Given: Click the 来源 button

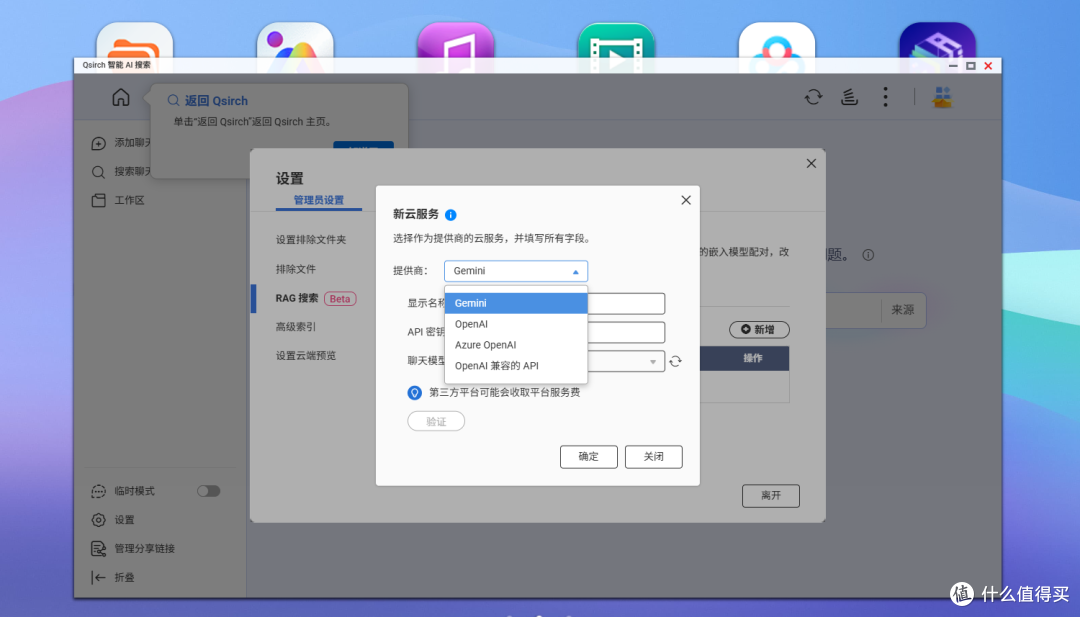Looking at the screenshot, I should [902, 310].
